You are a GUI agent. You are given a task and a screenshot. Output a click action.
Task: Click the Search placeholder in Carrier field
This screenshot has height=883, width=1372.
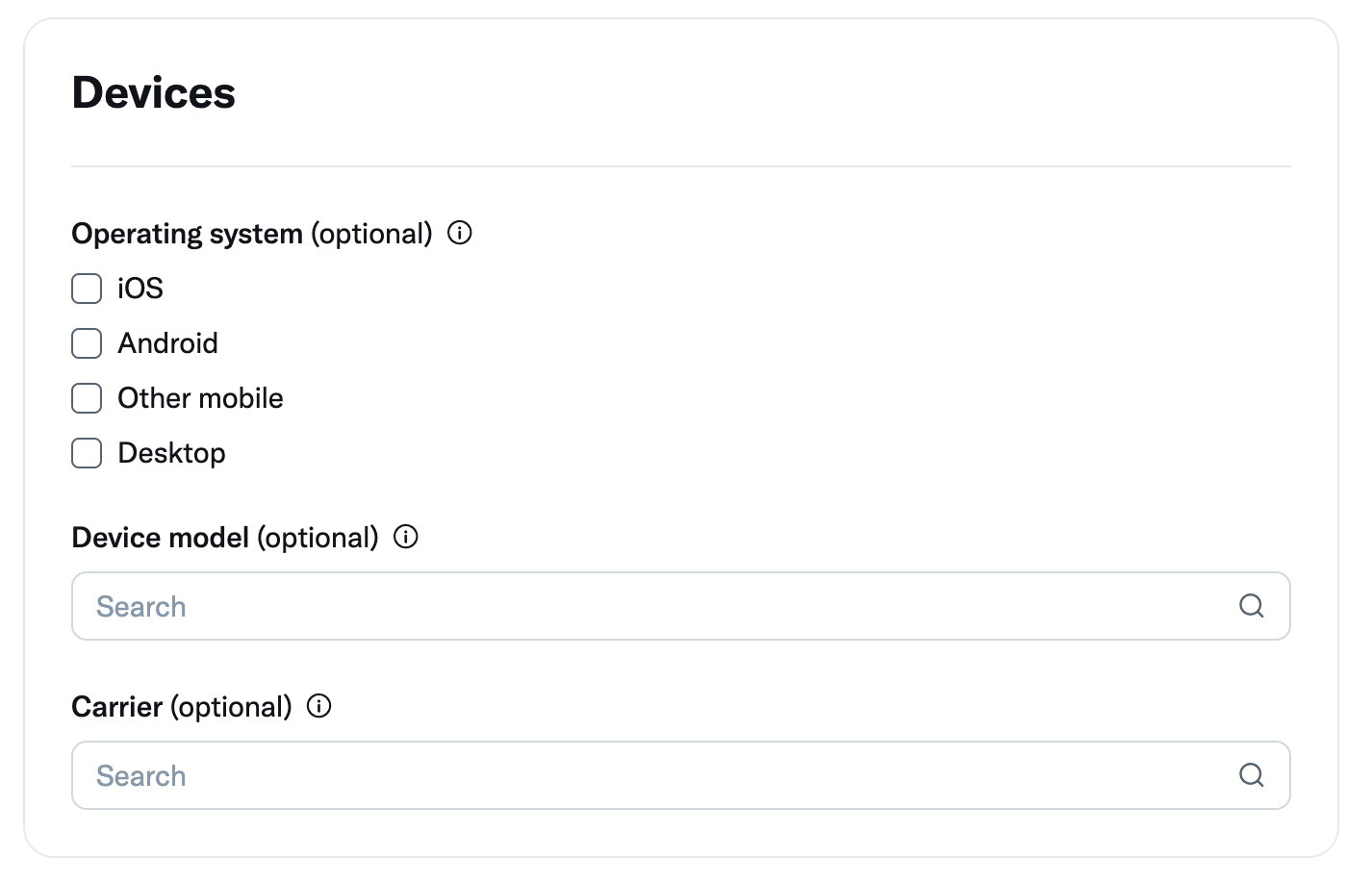pyautogui.click(x=141, y=776)
